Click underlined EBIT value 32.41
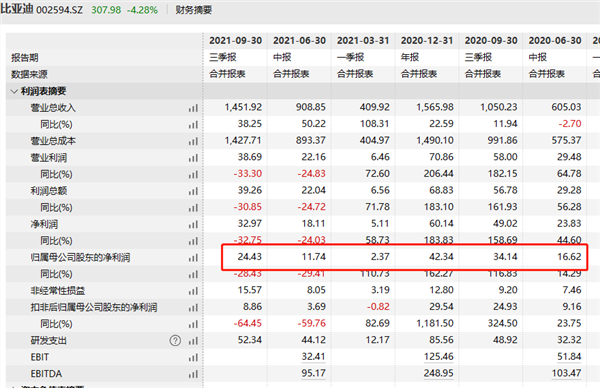Viewport: 600px width, 388px height. [x=313, y=357]
